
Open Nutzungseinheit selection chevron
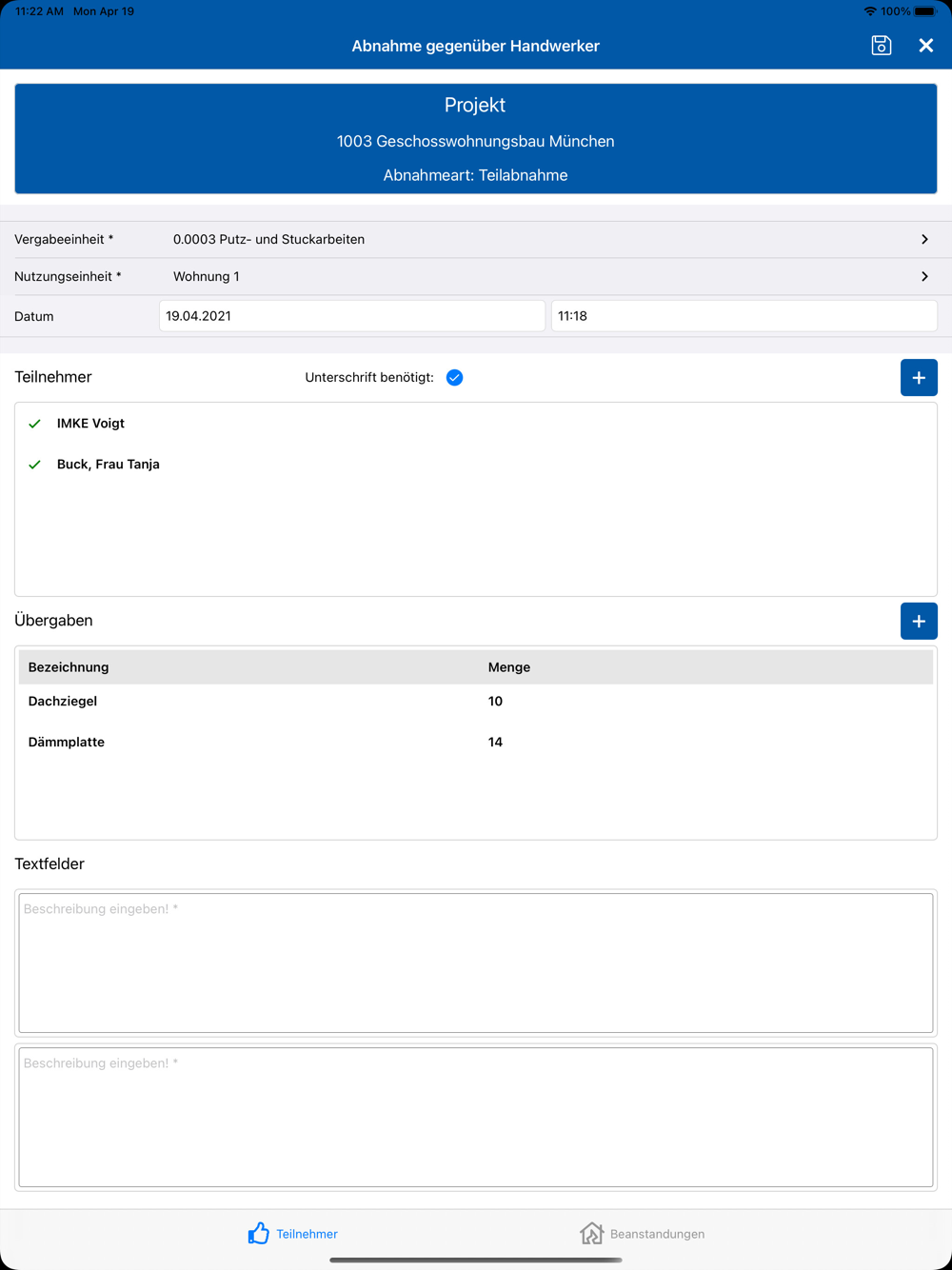(x=924, y=276)
